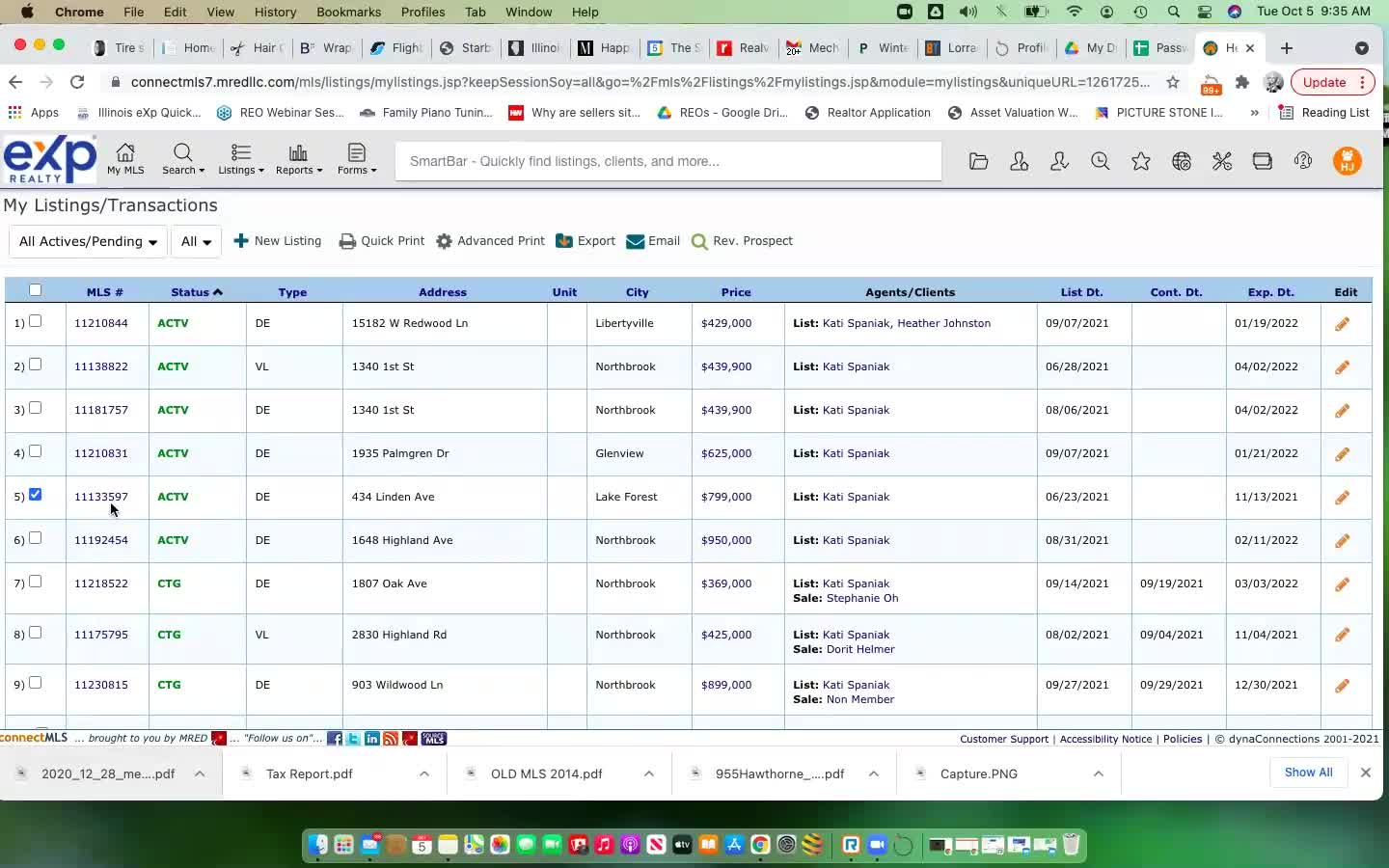1389x868 pixels.
Task: Expand the Reports menu dropdown
Action: tap(298, 159)
